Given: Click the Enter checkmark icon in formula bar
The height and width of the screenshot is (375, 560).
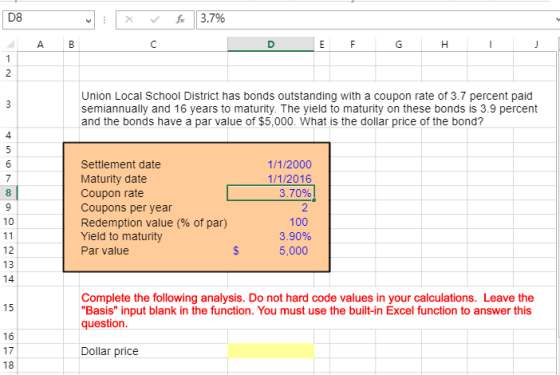Looking at the screenshot, I should (x=155, y=19).
